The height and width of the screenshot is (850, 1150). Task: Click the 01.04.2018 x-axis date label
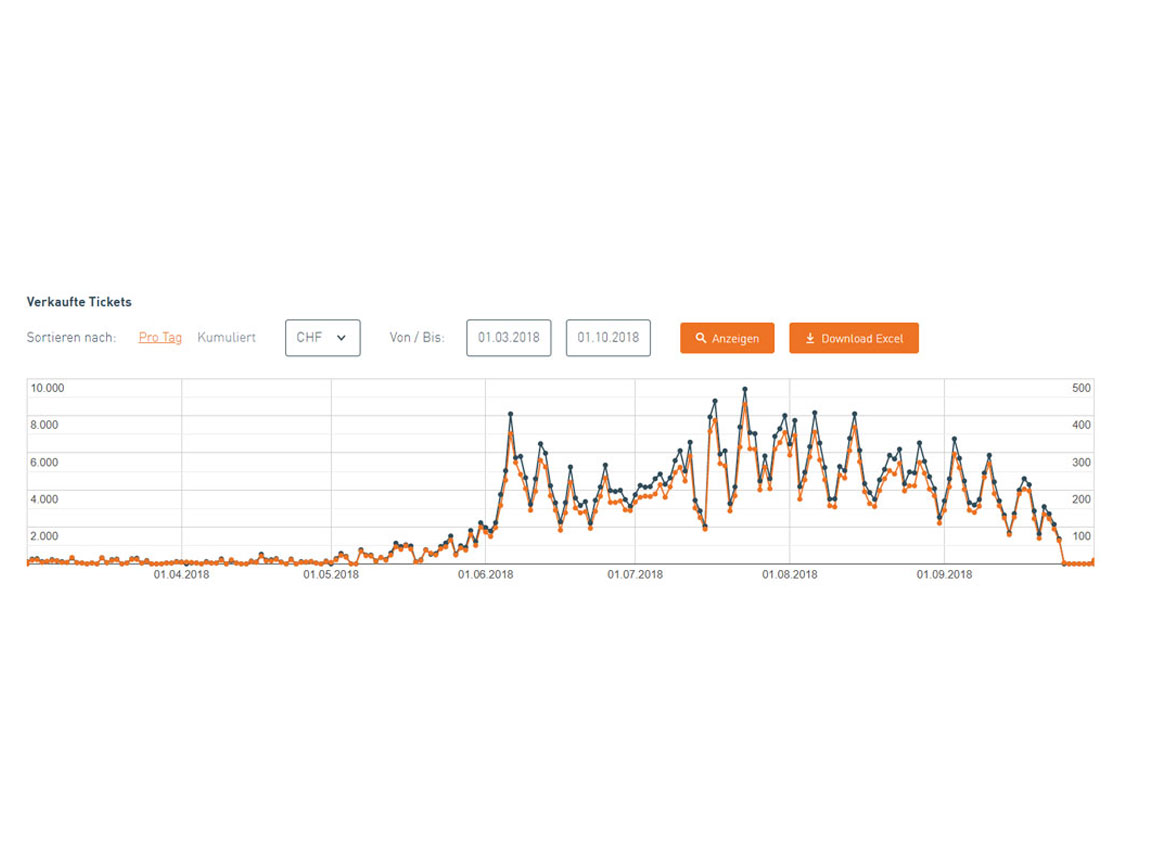(181, 575)
